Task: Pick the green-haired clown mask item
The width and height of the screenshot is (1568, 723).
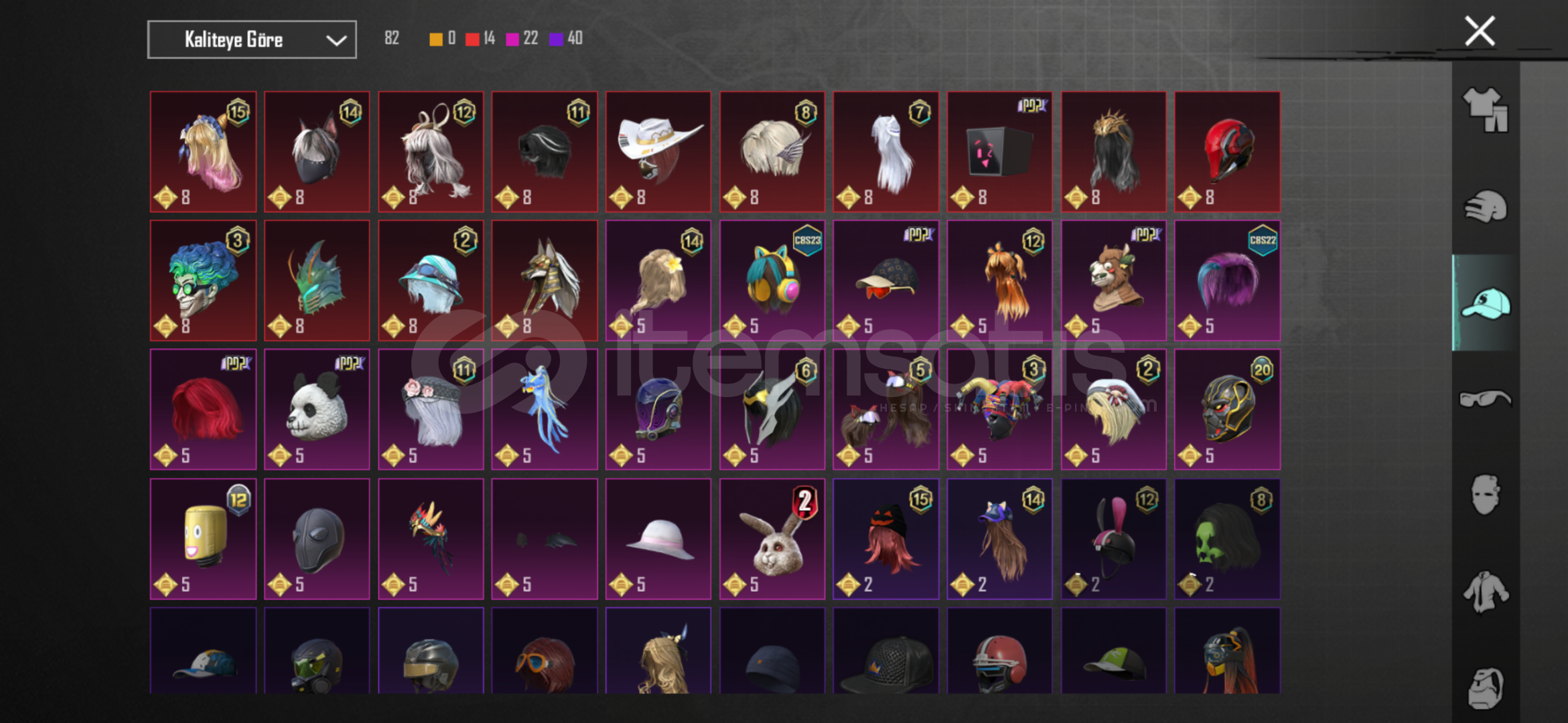Action: (203, 280)
